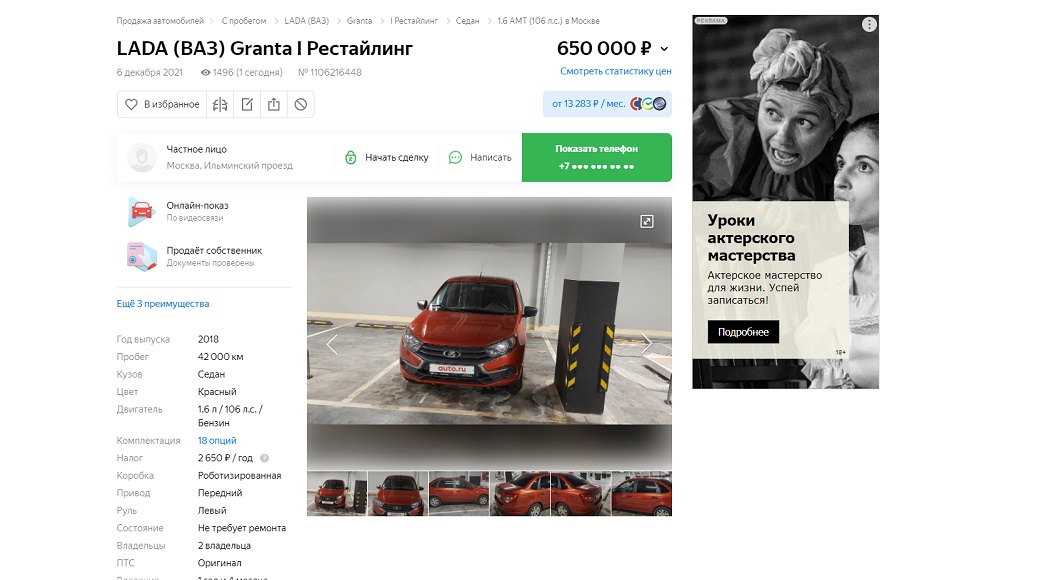Go to the previous photo with the left arrow
The height and width of the screenshot is (580, 1038).
(x=332, y=344)
